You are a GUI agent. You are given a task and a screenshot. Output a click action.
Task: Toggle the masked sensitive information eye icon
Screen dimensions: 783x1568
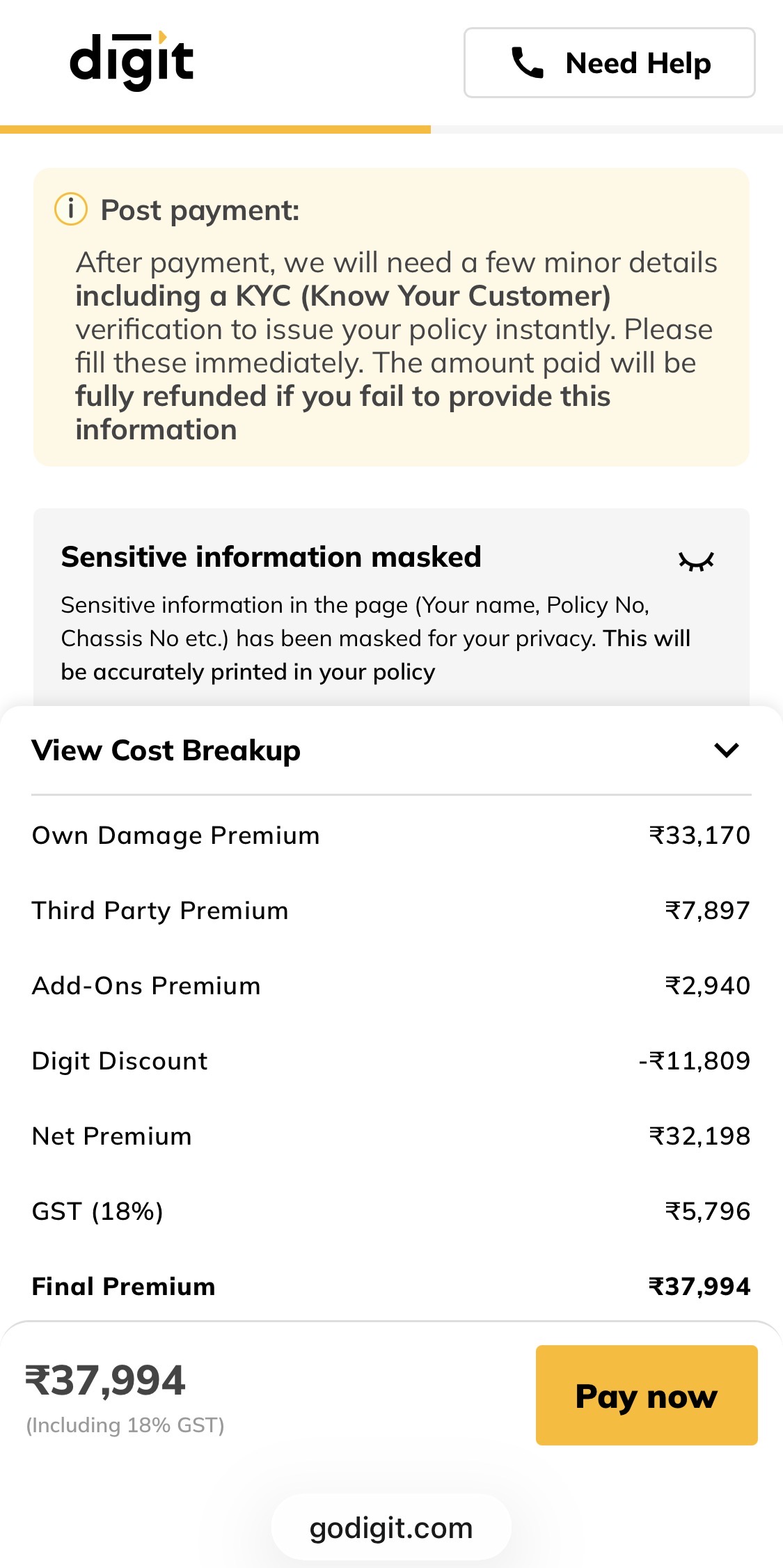(x=696, y=560)
